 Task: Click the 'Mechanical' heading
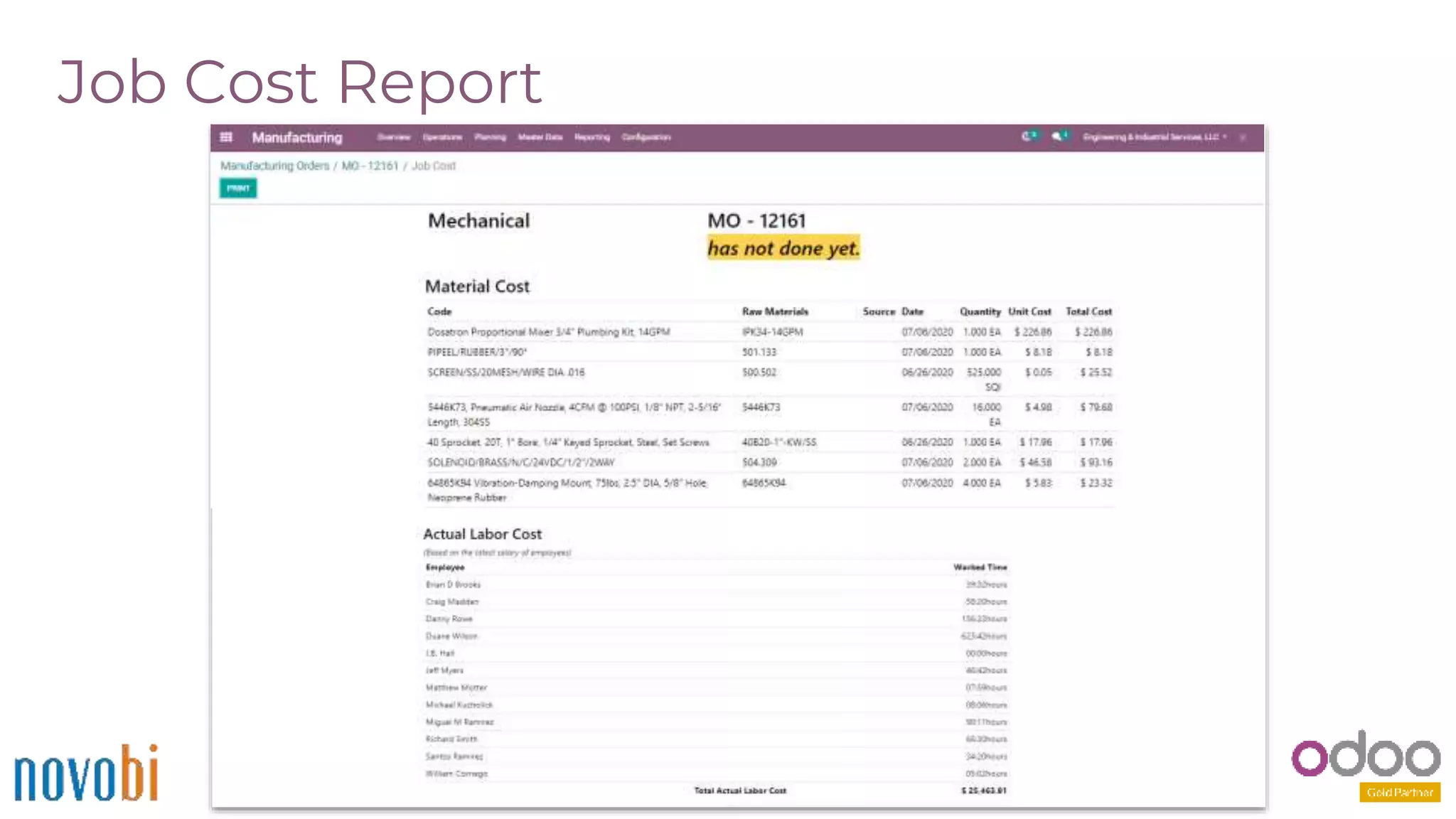[x=478, y=221]
